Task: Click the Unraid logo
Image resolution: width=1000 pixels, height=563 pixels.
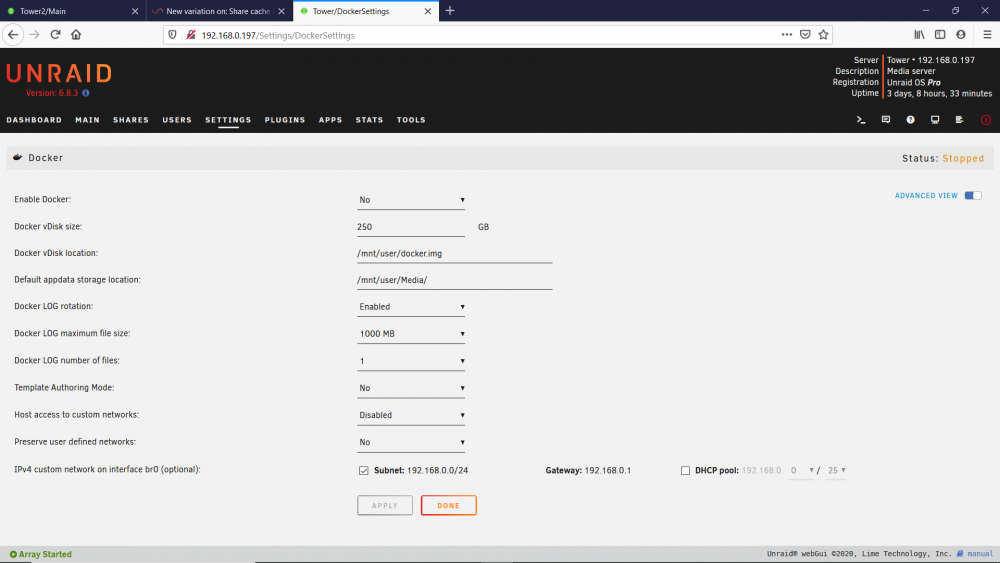Action: pyautogui.click(x=59, y=73)
